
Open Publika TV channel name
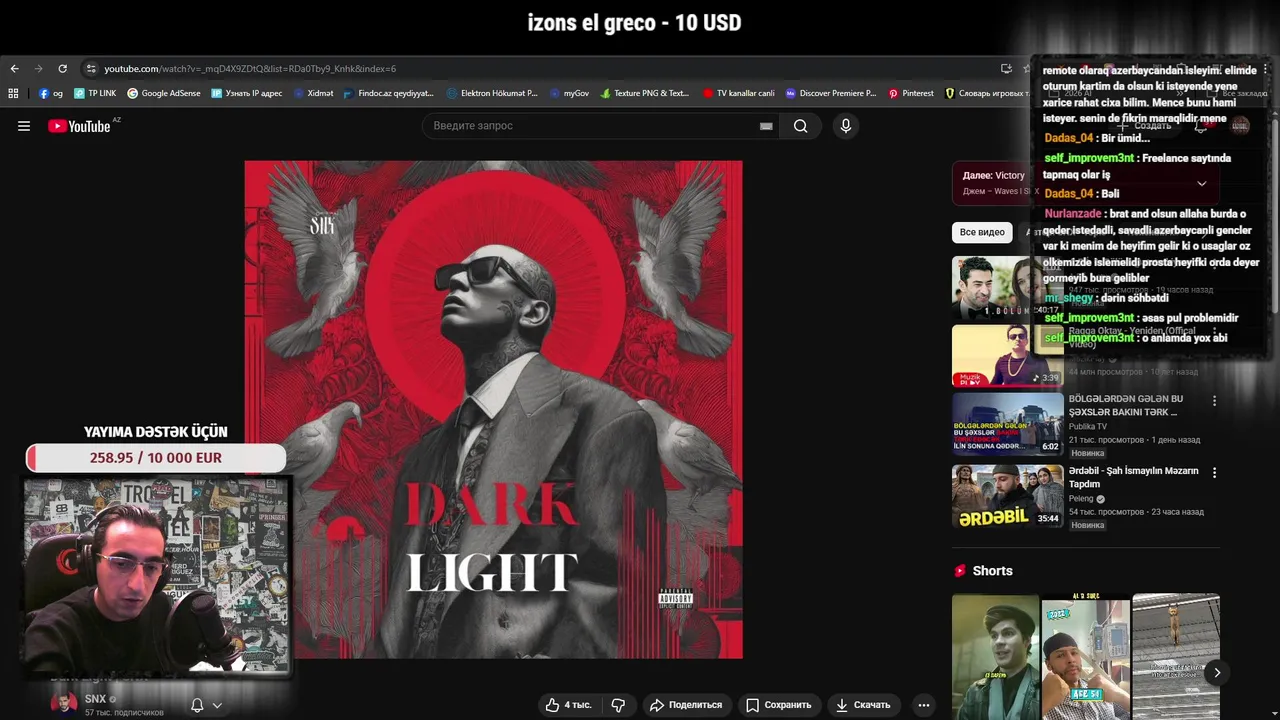[1088, 426]
